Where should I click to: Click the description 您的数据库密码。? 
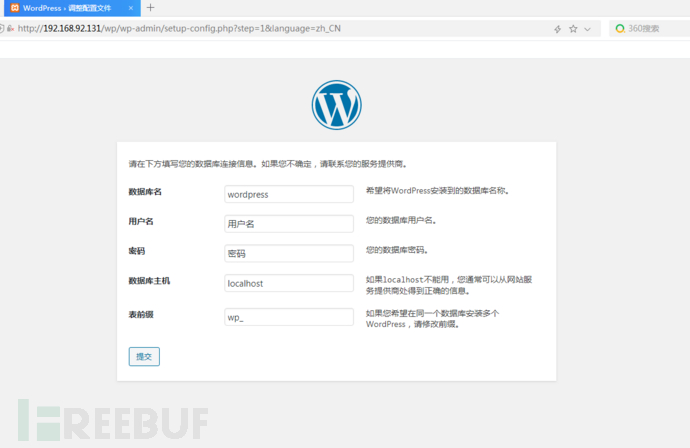pos(397,250)
